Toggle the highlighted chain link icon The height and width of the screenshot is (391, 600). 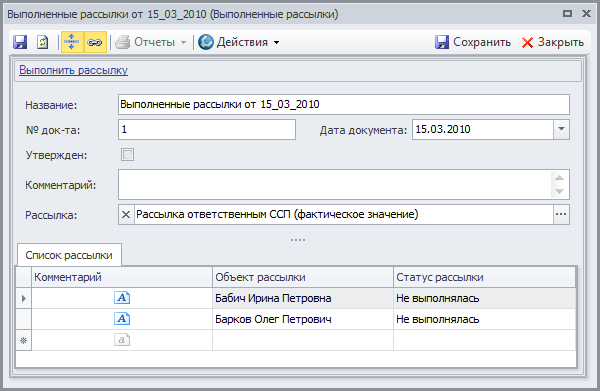[x=95, y=42]
